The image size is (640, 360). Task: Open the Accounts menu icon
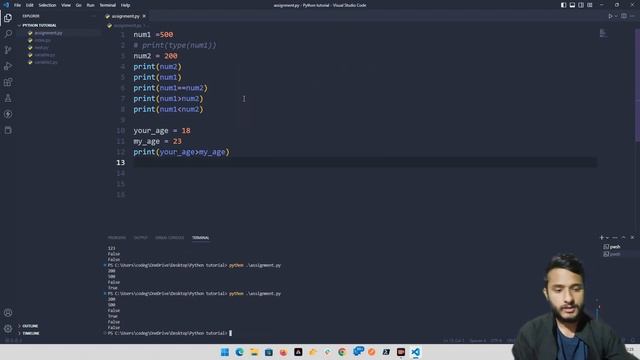tap(8, 313)
